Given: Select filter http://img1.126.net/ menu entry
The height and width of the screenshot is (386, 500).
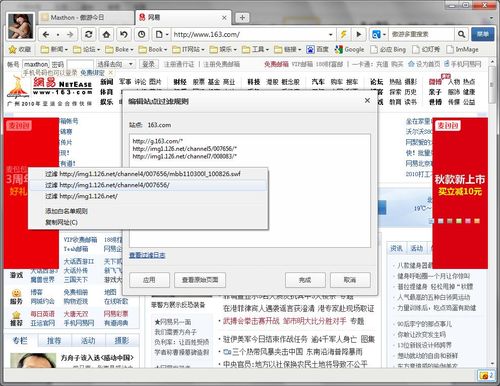Looking at the screenshot, I should coord(148,196).
